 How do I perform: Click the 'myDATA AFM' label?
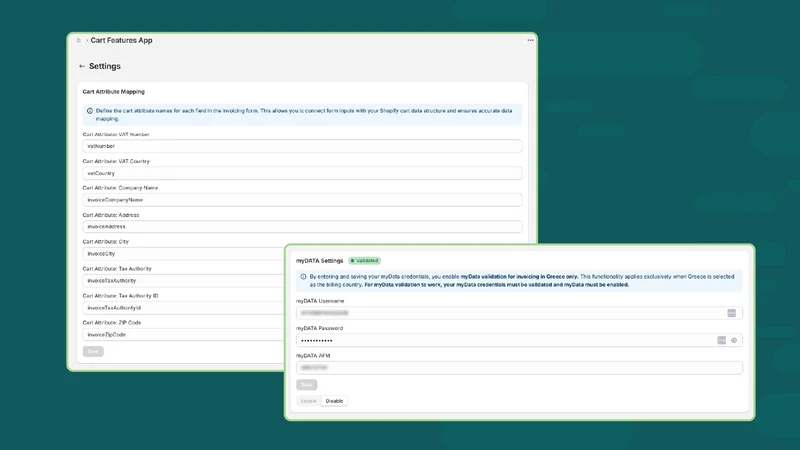tap(313, 356)
